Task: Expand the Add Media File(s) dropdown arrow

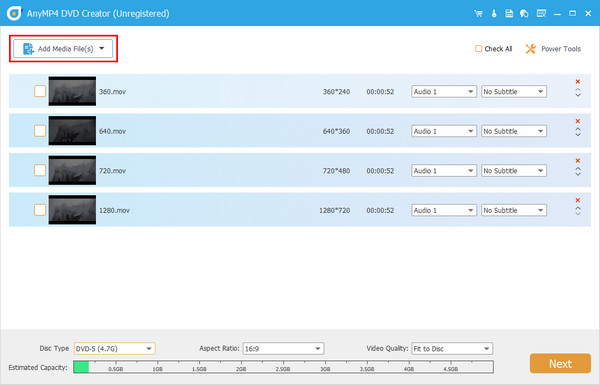Action: pyautogui.click(x=102, y=49)
